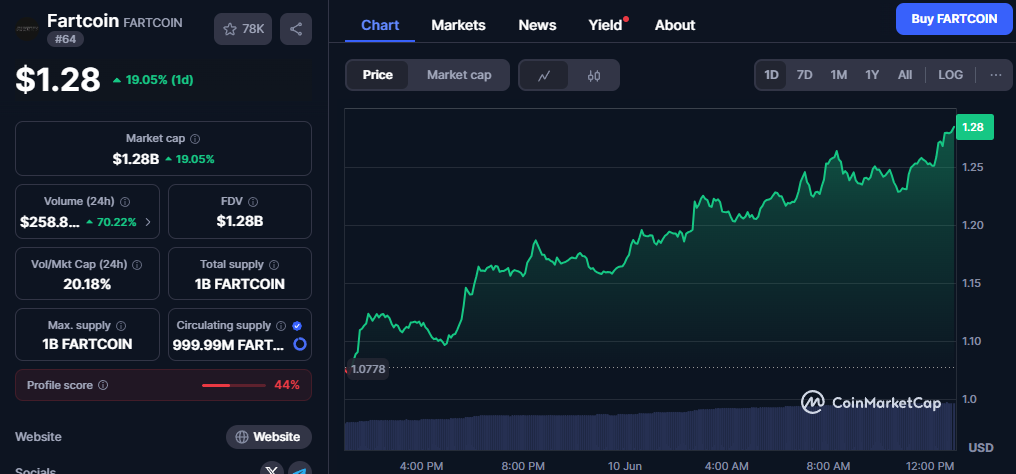Image resolution: width=1016 pixels, height=474 pixels.
Task: Click the #64 rank badge
Action: pos(65,39)
